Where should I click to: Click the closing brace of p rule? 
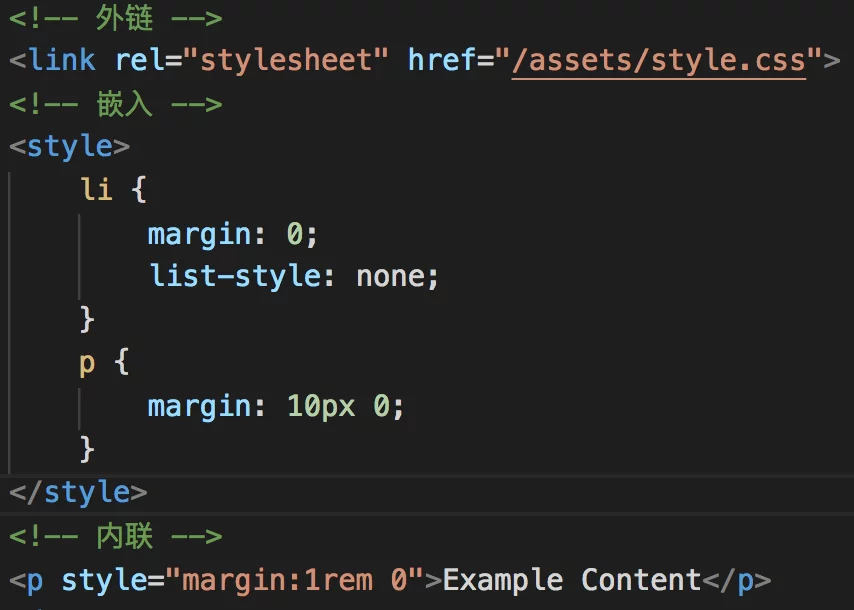click(88, 447)
